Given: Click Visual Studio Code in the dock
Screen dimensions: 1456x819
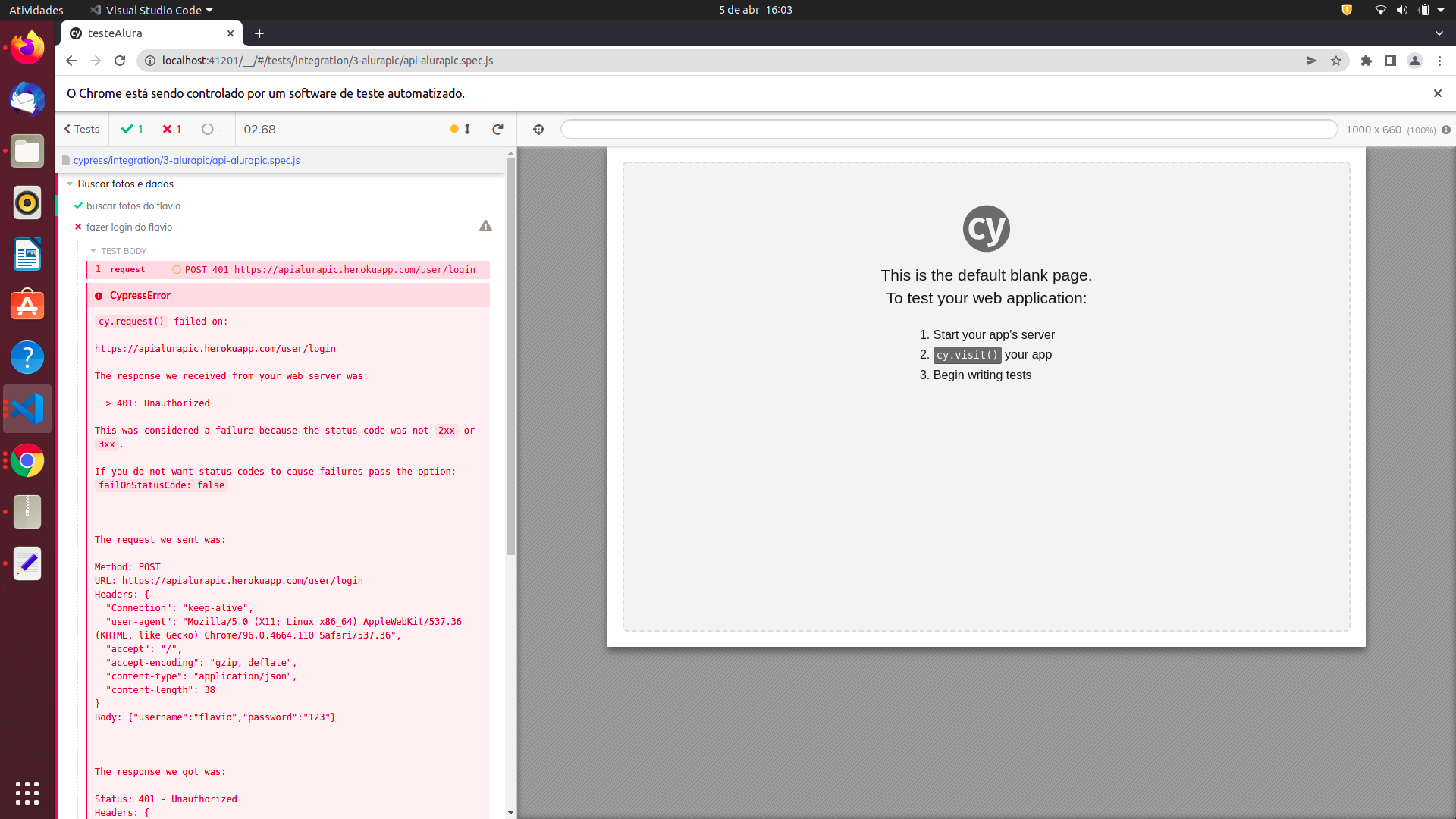Looking at the screenshot, I should (x=27, y=409).
